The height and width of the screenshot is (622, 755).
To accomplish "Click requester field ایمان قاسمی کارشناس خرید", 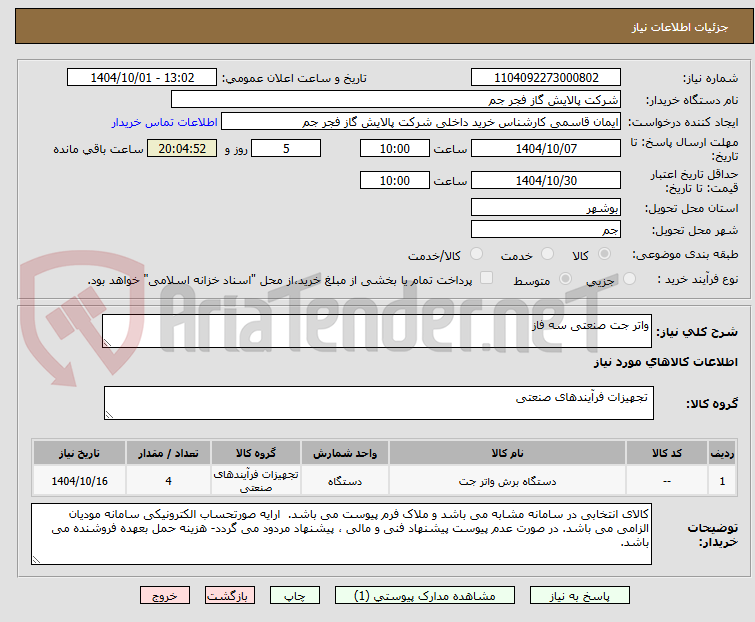I will coord(421,122).
